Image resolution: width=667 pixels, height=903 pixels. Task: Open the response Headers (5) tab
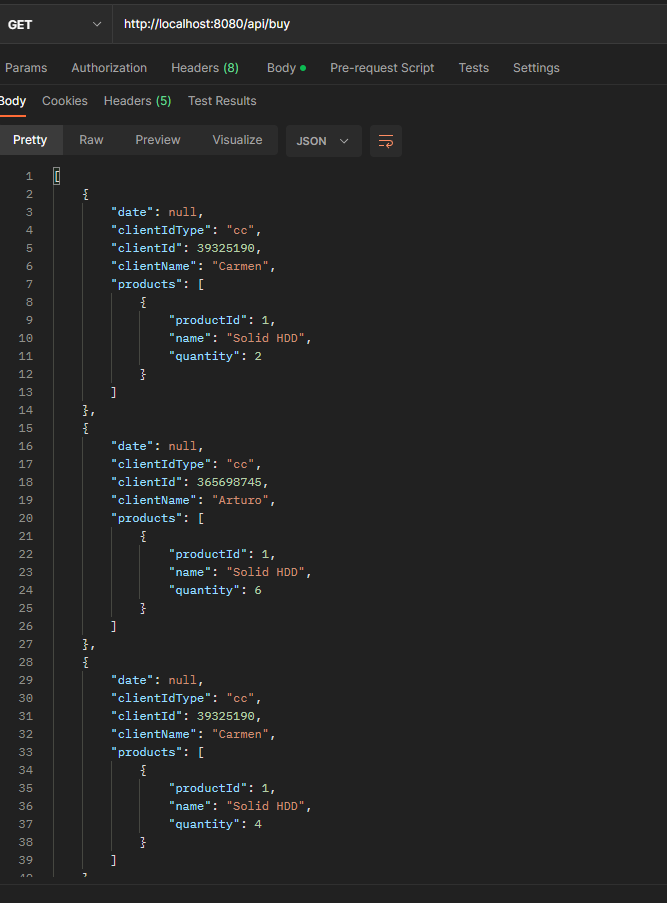(x=137, y=101)
